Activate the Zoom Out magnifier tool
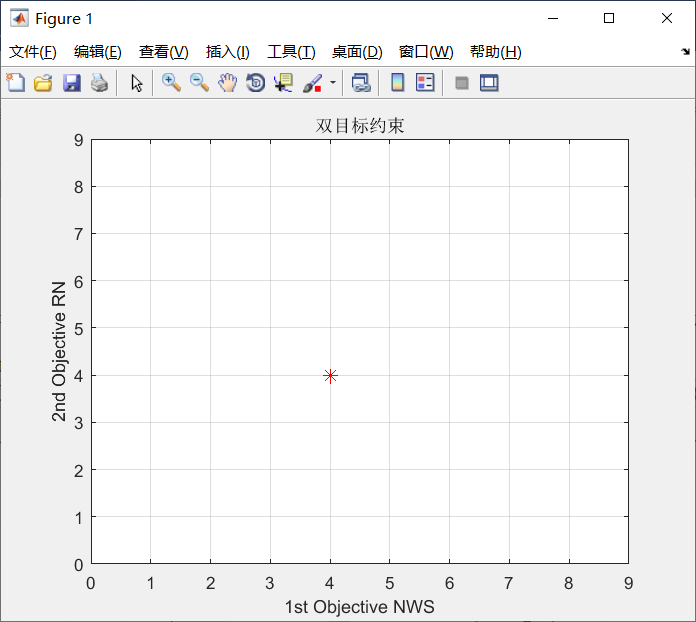 point(199,83)
